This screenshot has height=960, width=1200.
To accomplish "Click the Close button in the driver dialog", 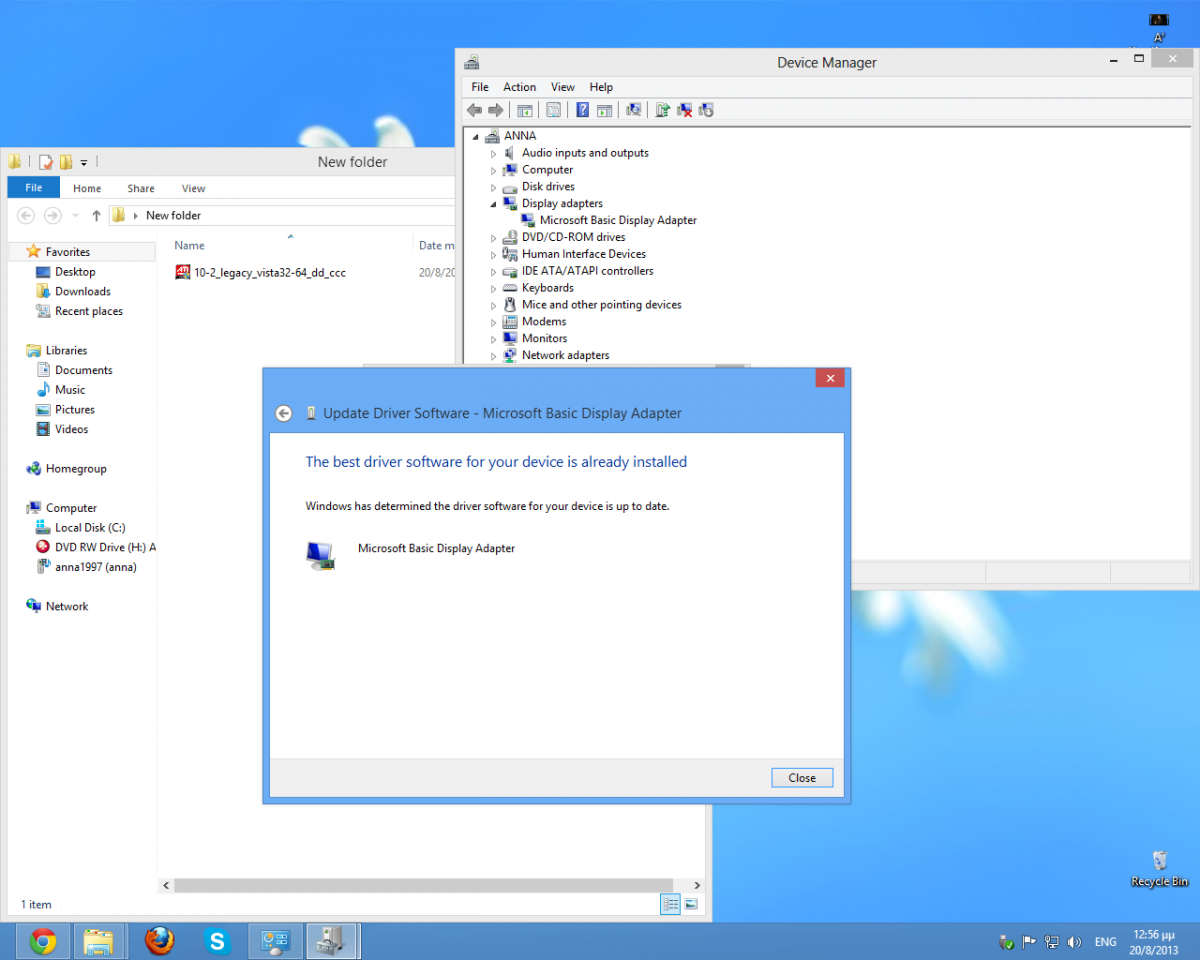I will tap(802, 778).
